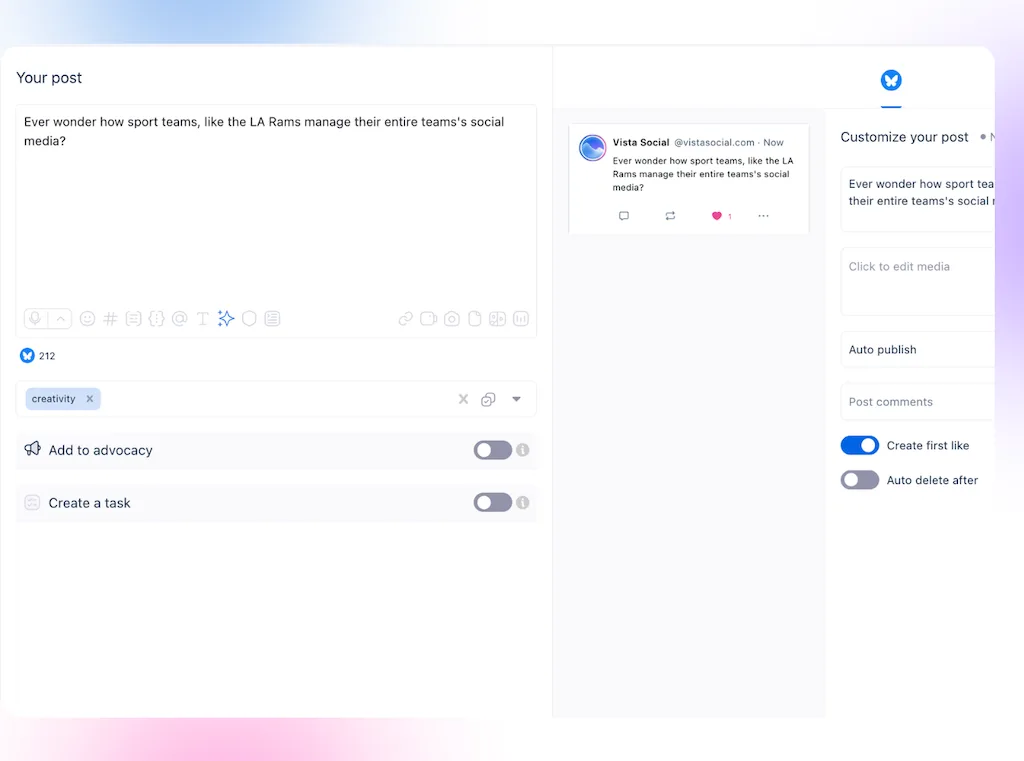
Task: Click the poll chart icon in toolbar
Action: 520,319
